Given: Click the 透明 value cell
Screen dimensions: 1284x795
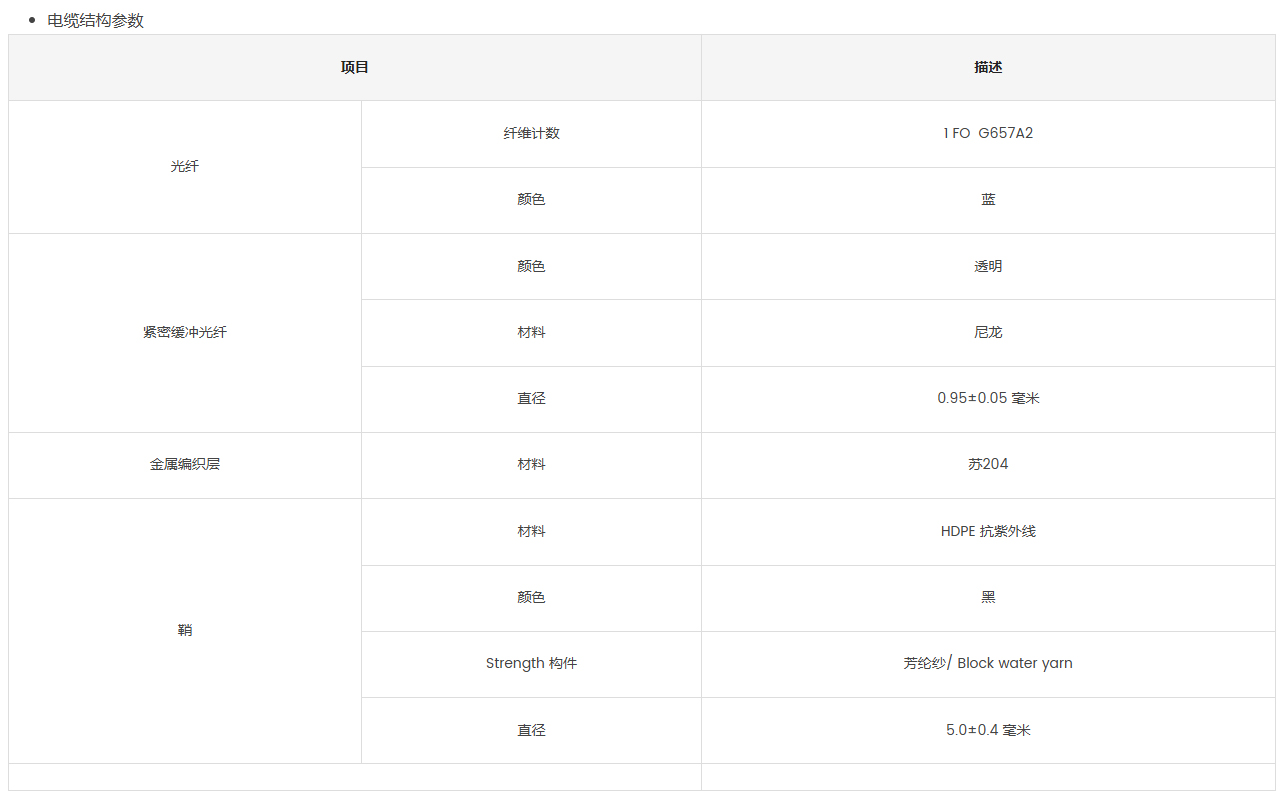Looking at the screenshot, I should click(x=988, y=267).
